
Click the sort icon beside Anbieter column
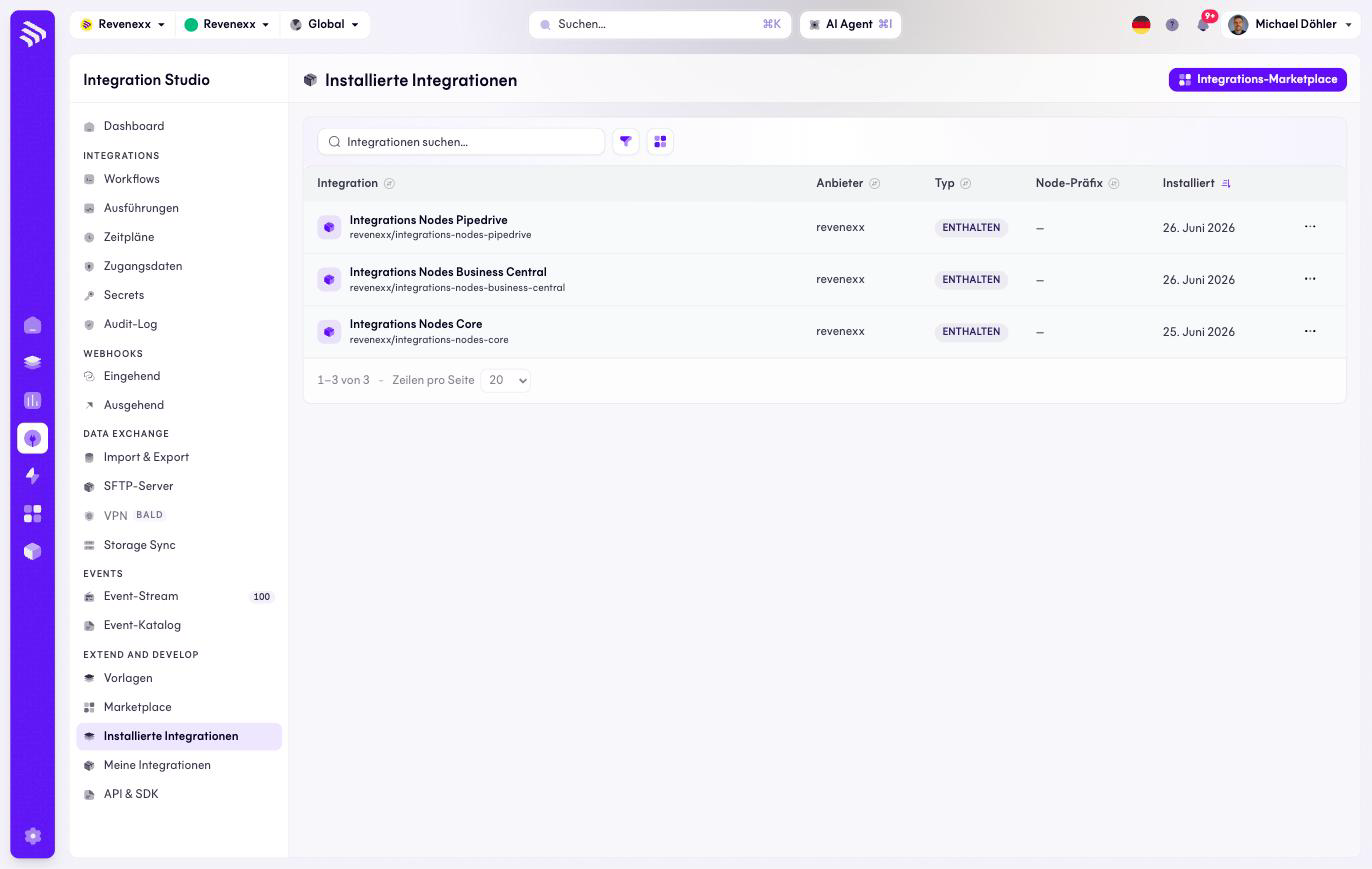coord(875,184)
